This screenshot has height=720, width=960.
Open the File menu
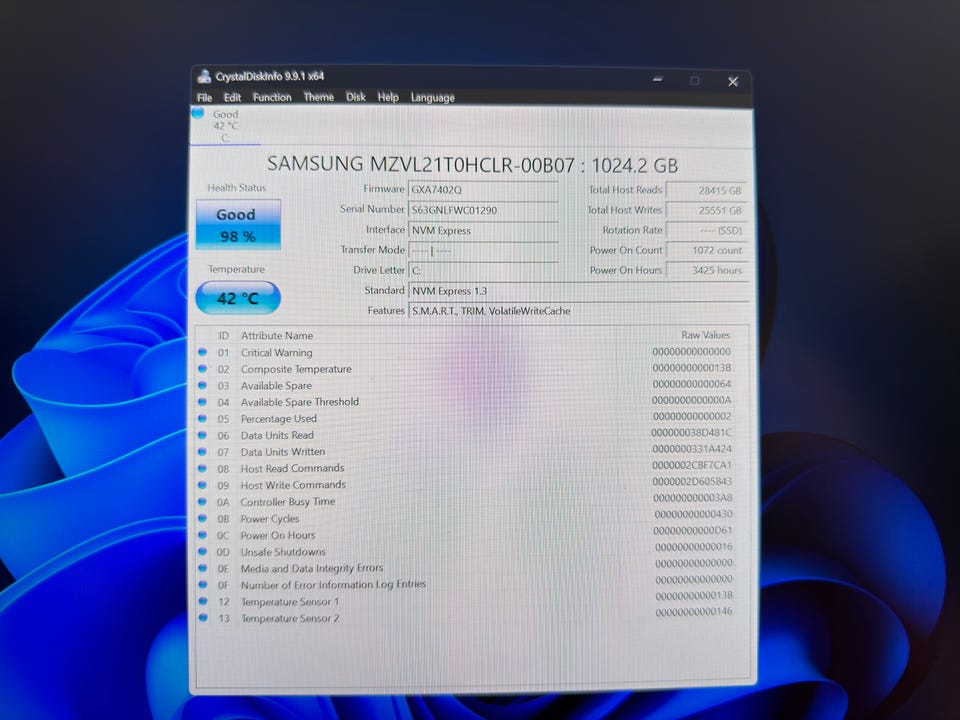pos(204,97)
